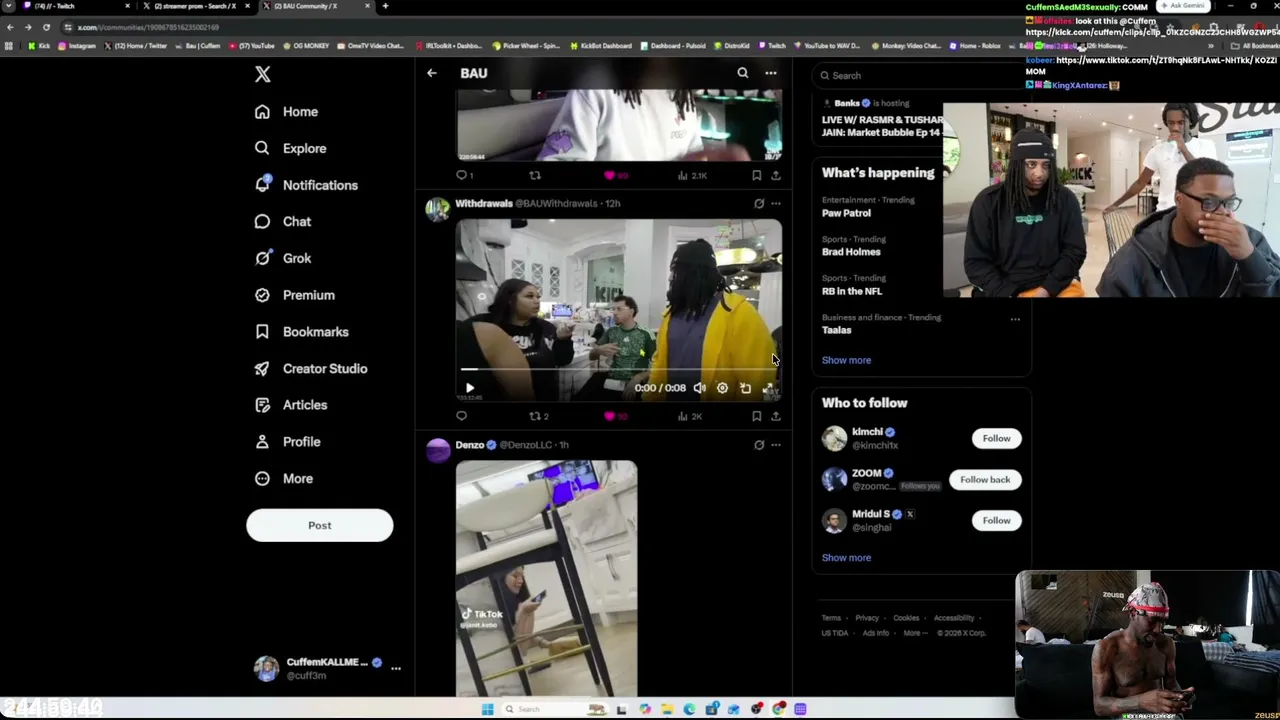Image resolution: width=1280 pixels, height=720 pixels.
Task: Open Home from the X sidebar
Action: pyautogui.click(x=286, y=112)
